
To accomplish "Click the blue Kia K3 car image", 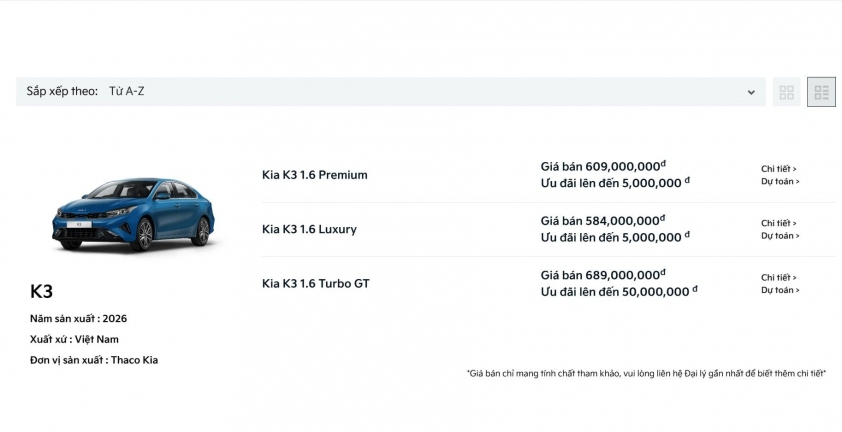I will point(134,213).
